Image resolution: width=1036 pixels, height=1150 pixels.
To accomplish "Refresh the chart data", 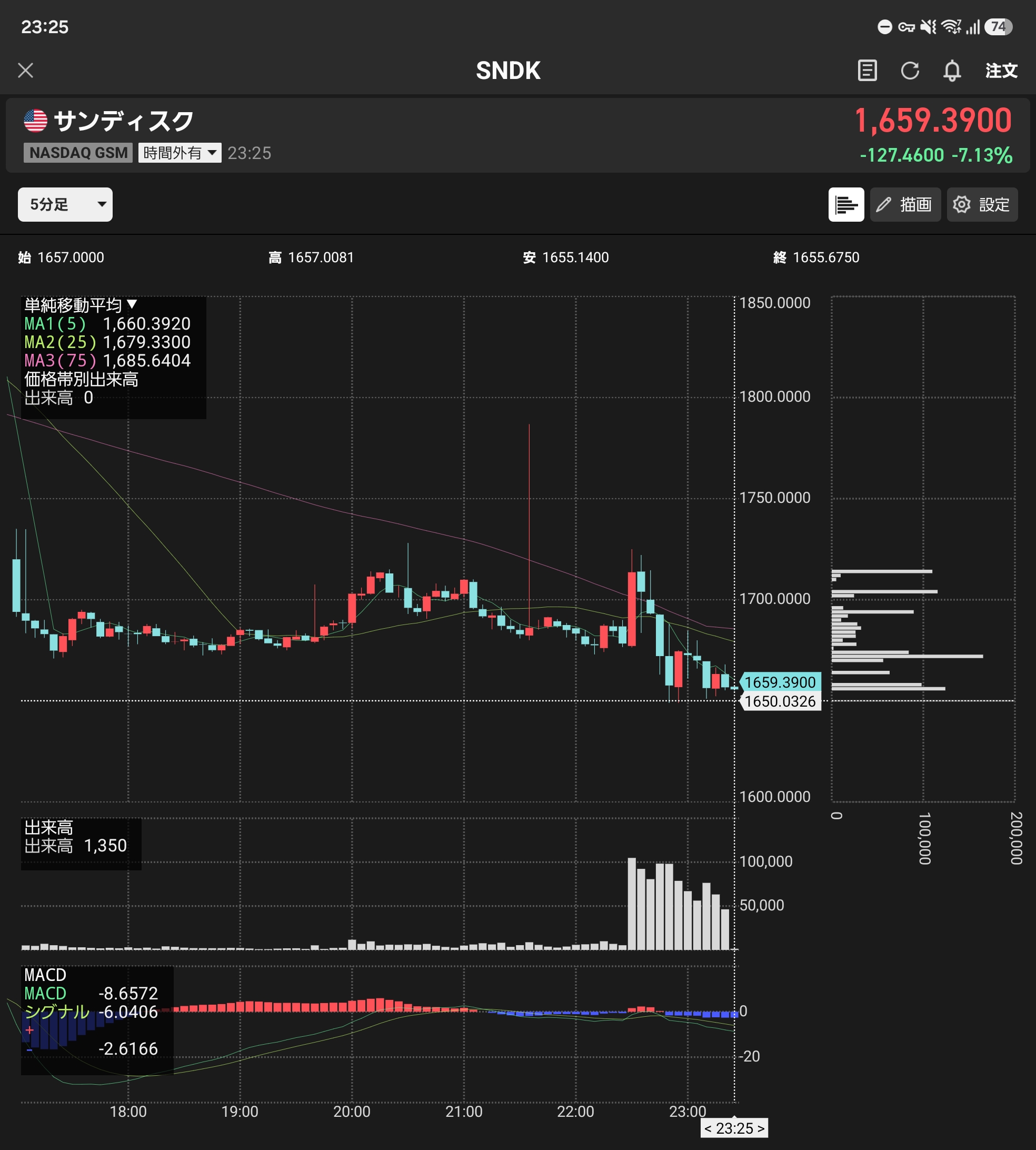I will 910,71.
